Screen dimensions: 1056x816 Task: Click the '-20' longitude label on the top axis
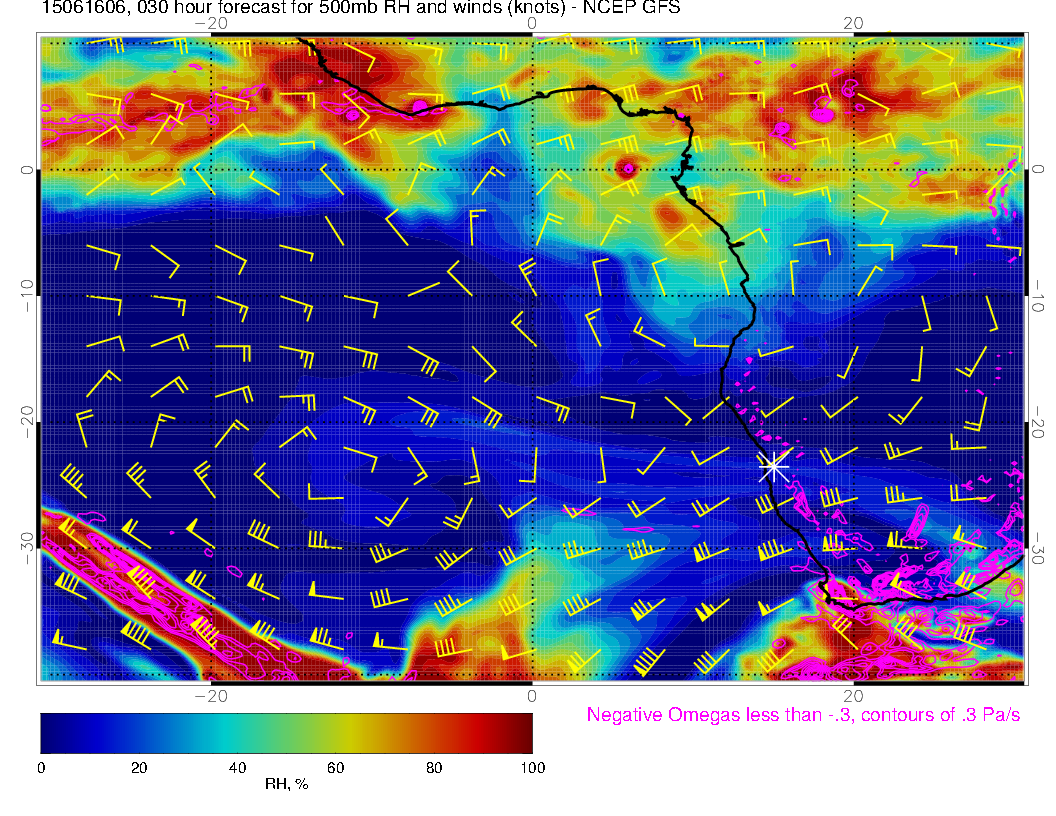211,23
